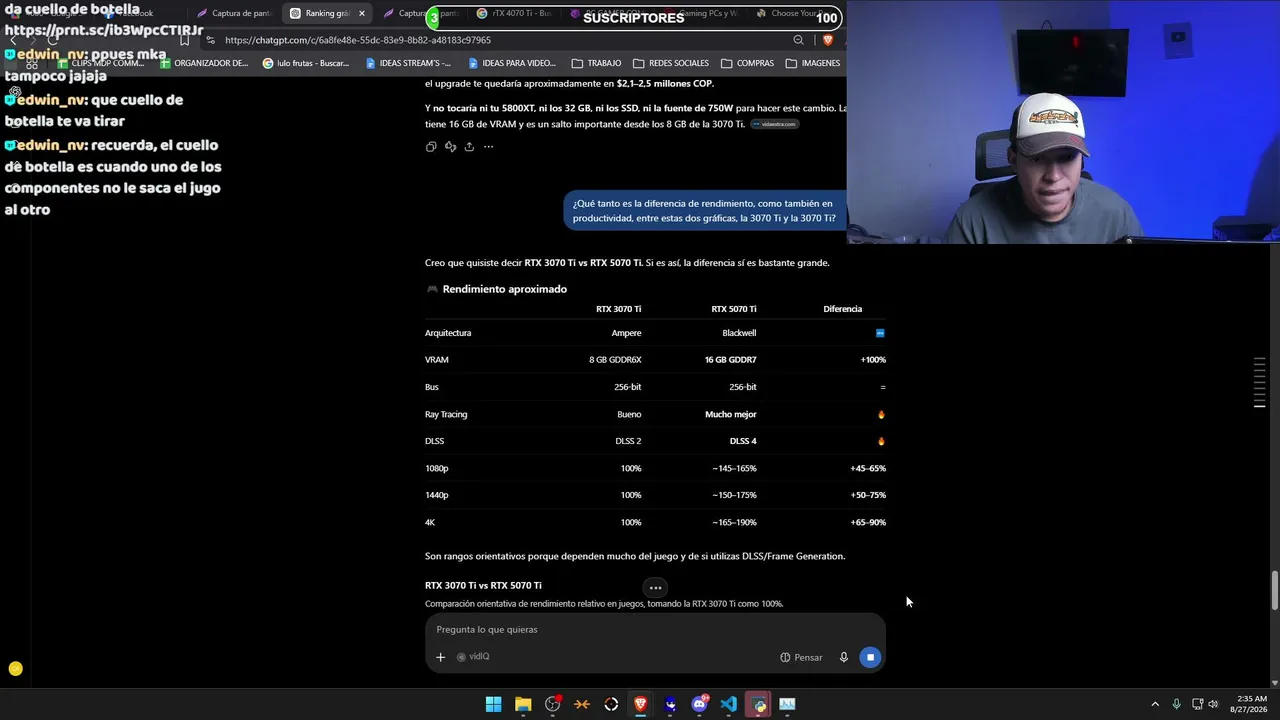Click the Brave browser taskbar icon
Image resolution: width=1280 pixels, height=720 pixels.
coord(641,704)
